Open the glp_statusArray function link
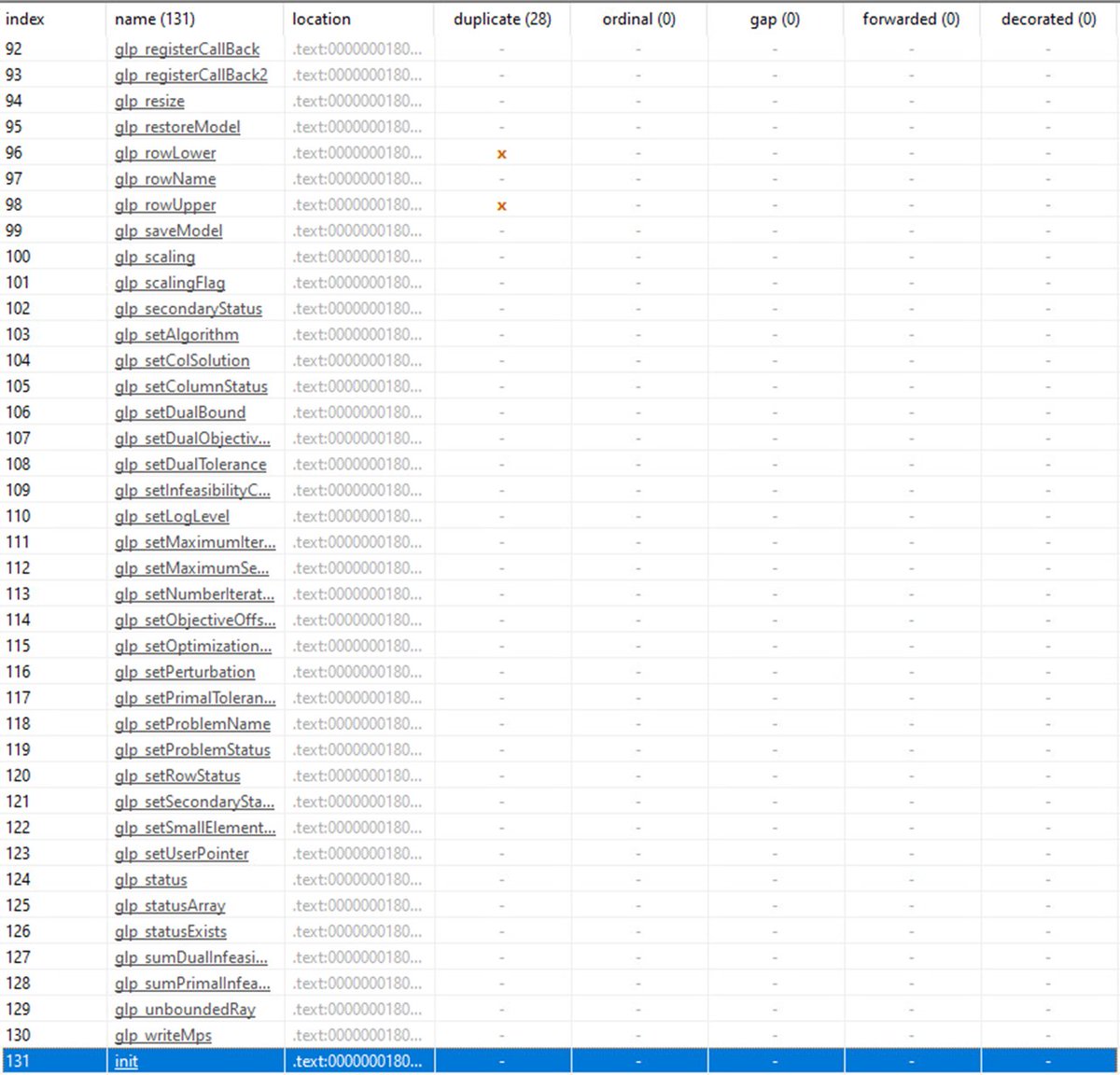The width and height of the screenshot is (1120, 1075). click(170, 905)
